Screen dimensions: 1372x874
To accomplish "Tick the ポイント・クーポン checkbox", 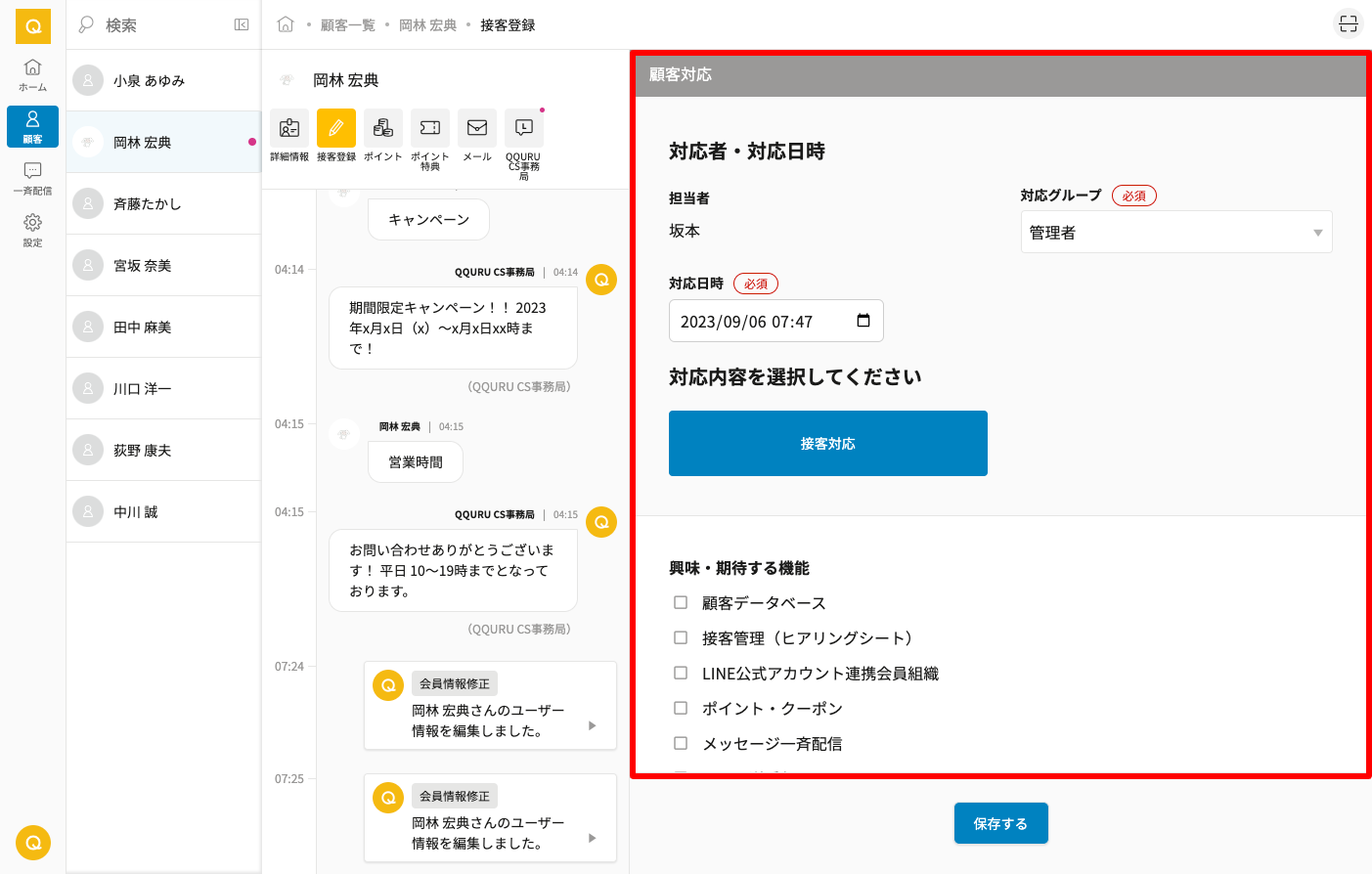I will [681, 709].
